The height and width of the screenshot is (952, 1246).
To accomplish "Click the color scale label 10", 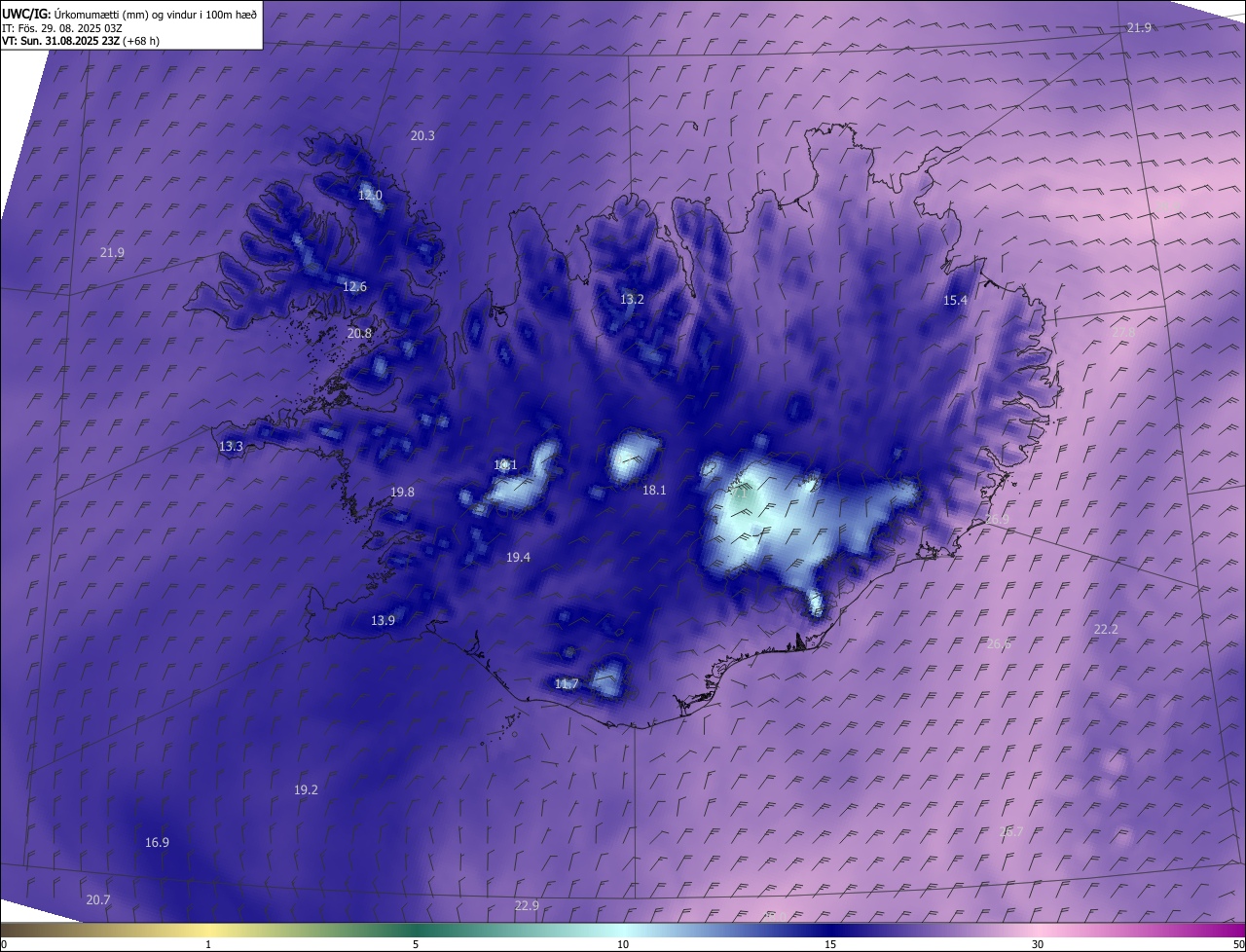I will coord(623,944).
